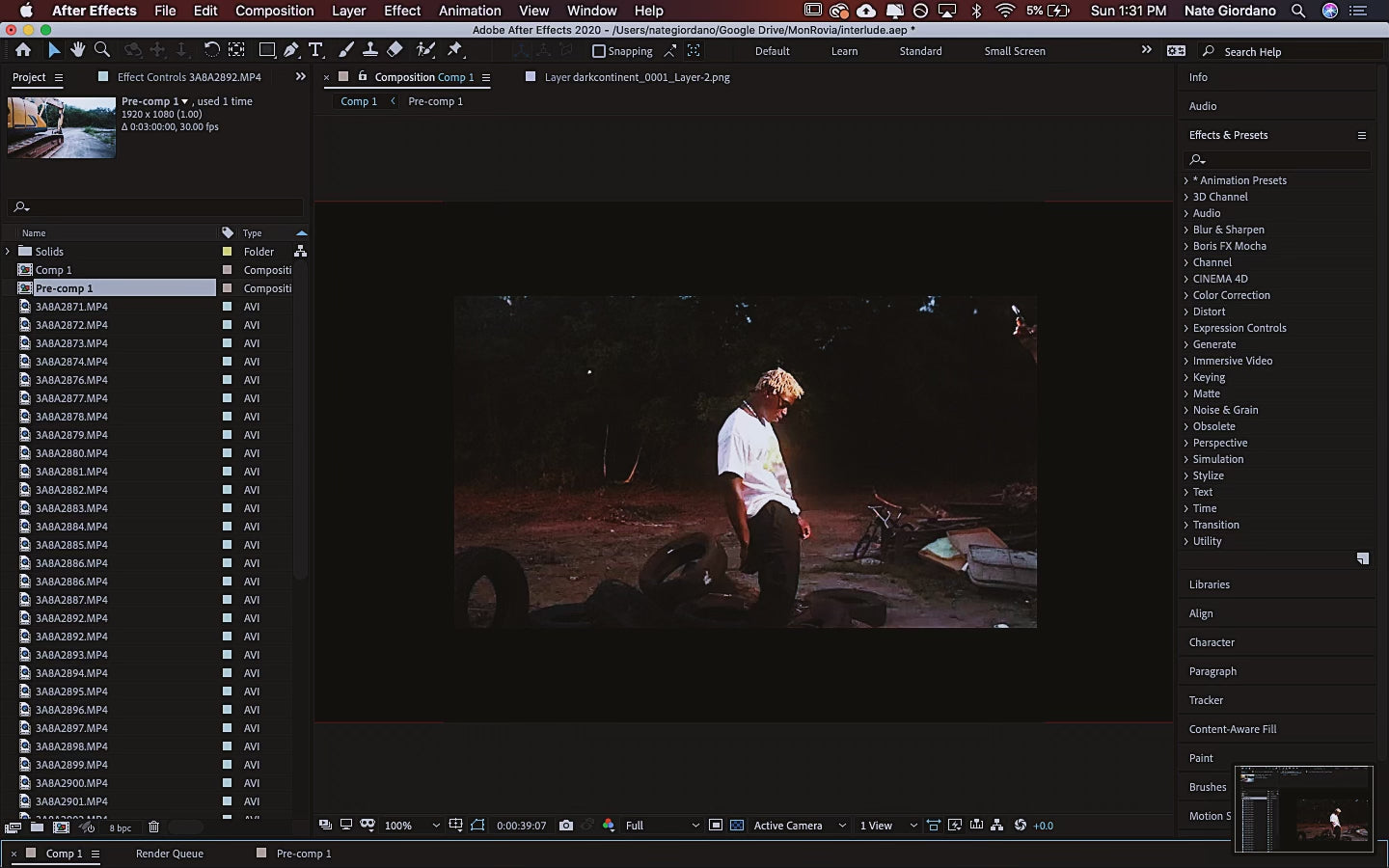Click the Home icon in toolbar
Viewport: 1389px width, 868px height.
click(x=23, y=50)
